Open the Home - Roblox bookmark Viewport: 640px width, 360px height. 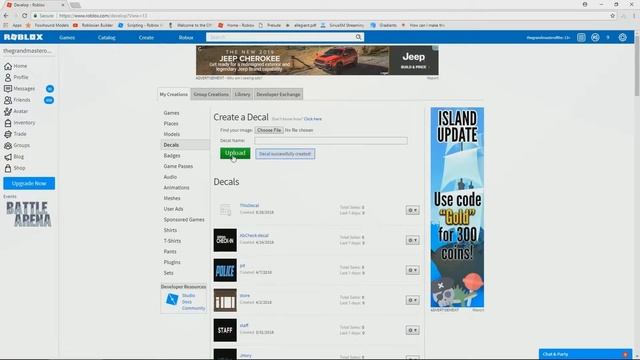[236, 25]
